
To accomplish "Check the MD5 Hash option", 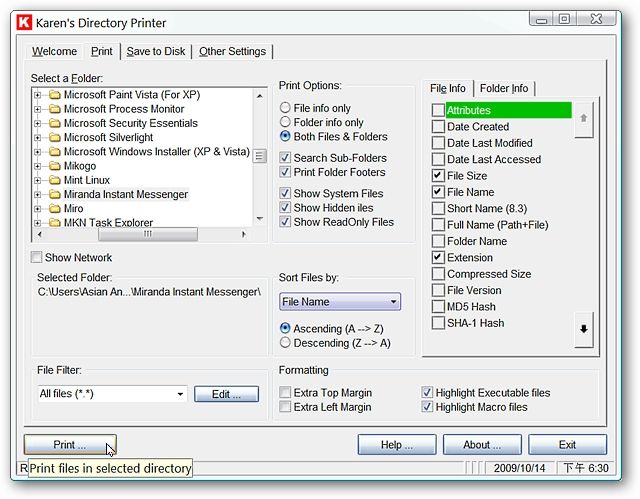I will point(438,306).
